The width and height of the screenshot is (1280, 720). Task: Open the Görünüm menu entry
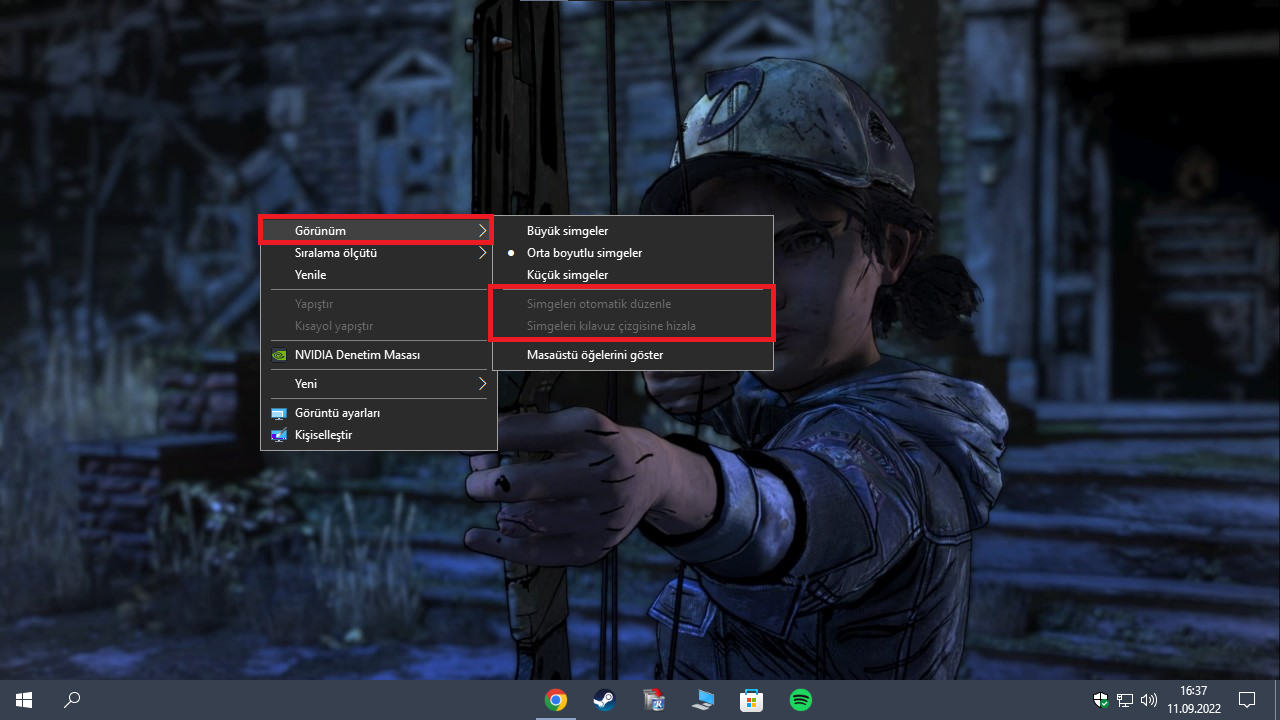point(379,231)
